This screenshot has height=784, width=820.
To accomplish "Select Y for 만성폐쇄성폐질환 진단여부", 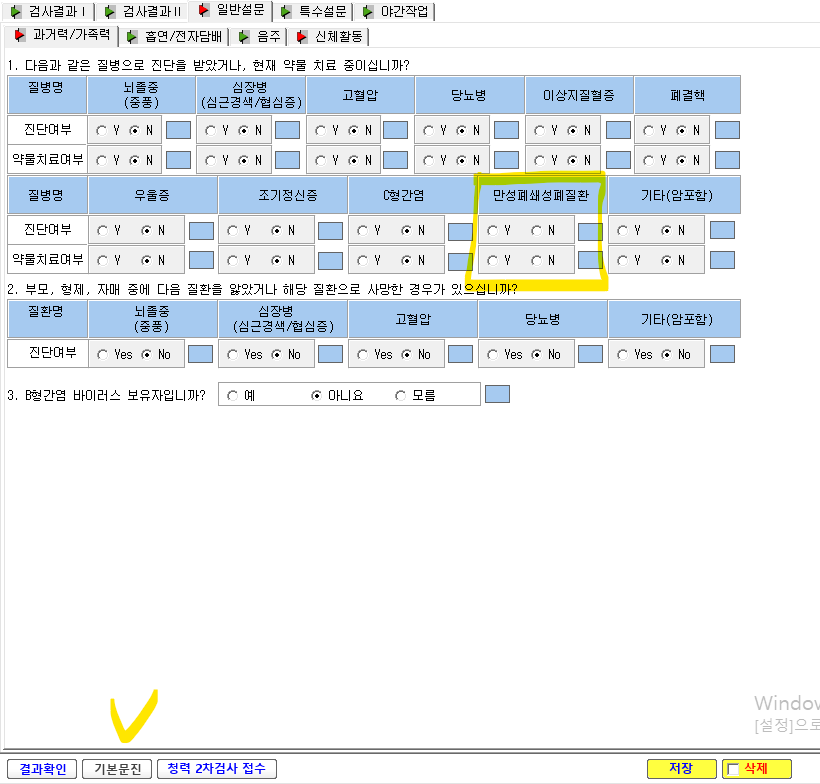I will tap(492, 231).
